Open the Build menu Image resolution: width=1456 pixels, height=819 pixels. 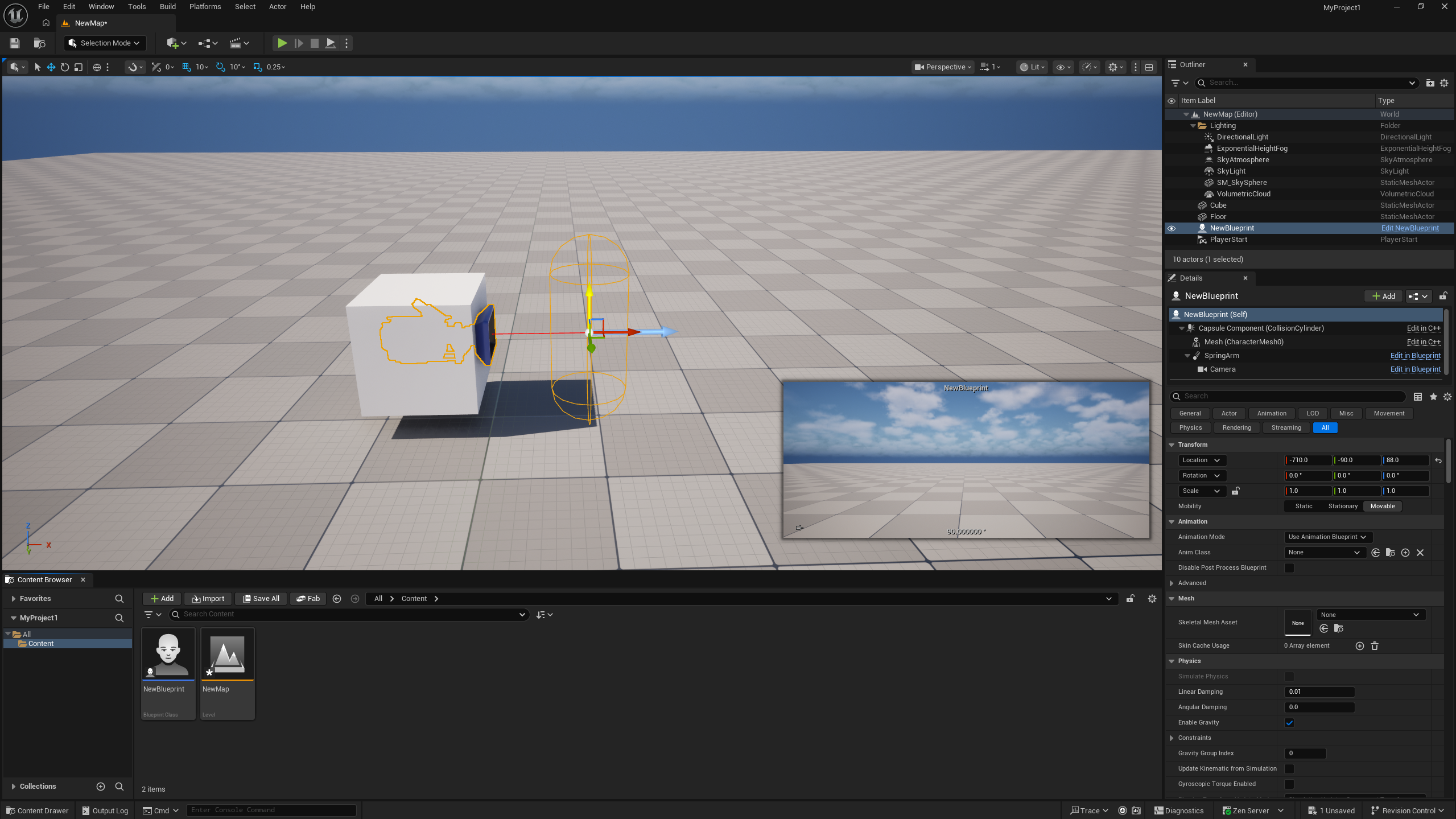[167, 7]
